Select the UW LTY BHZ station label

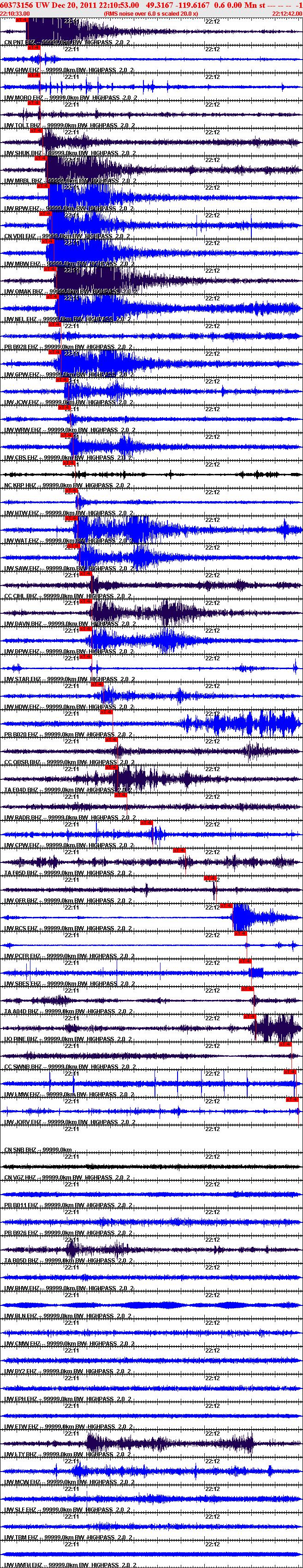[21, 1455]
